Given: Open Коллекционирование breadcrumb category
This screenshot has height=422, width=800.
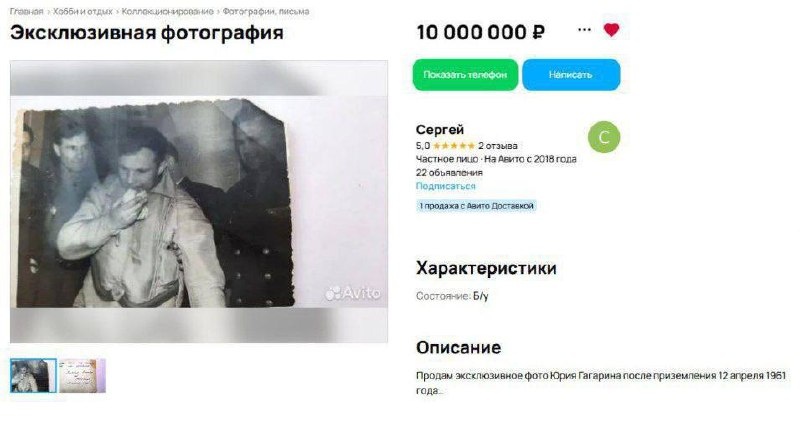Looking at the screenshot, I should click(x=167, y=11).
